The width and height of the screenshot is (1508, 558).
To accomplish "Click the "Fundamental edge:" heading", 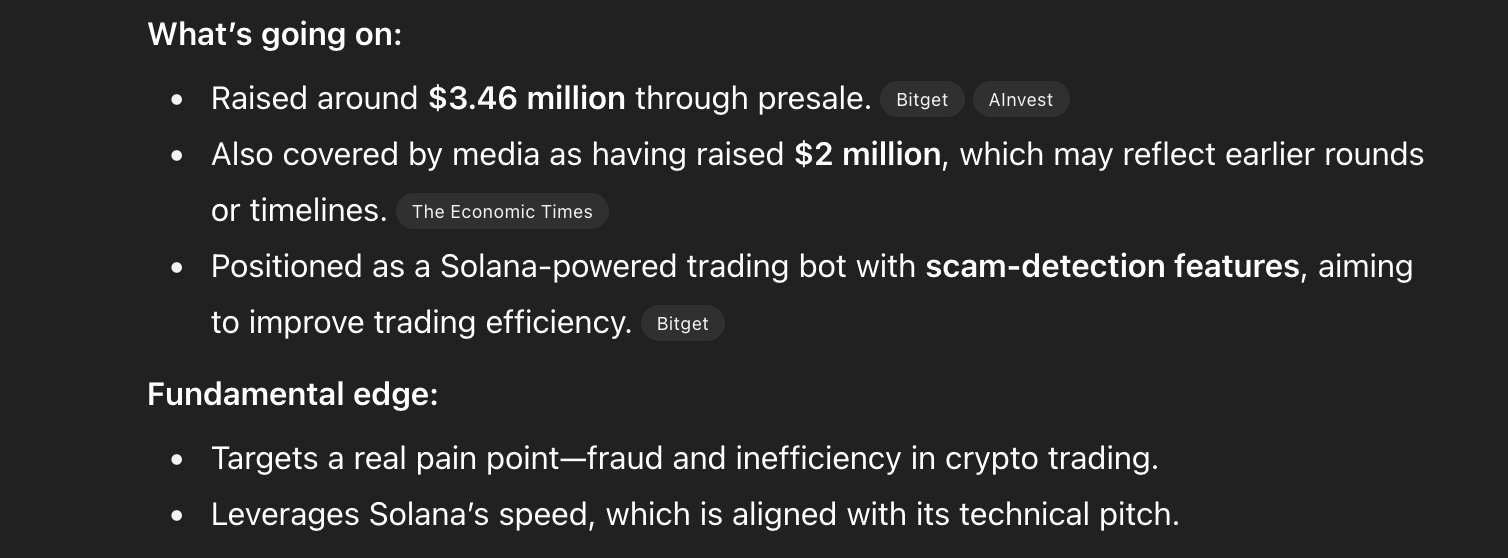I will (x=292, y=394).
